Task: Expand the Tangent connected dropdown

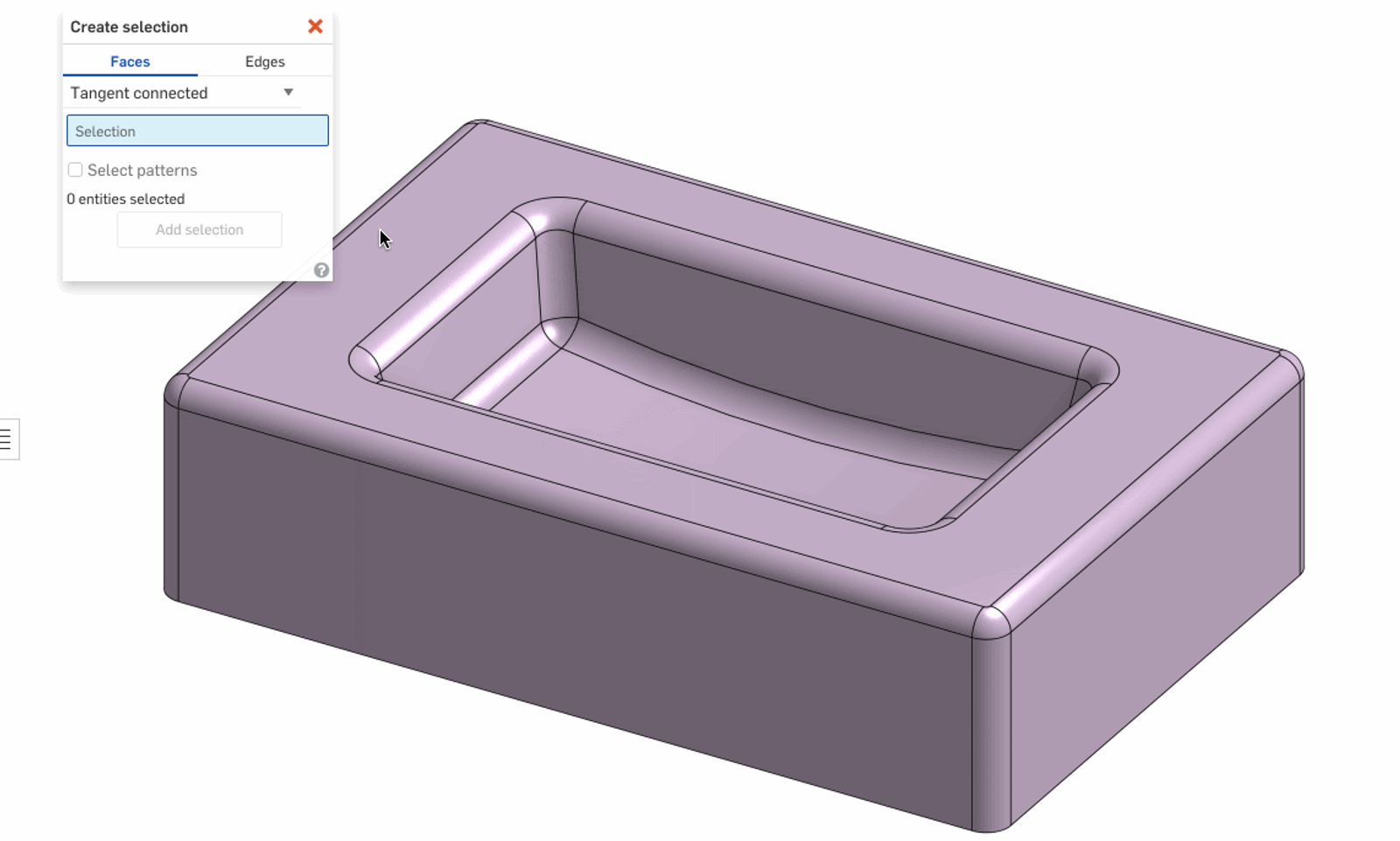Action: pos(288,93)
